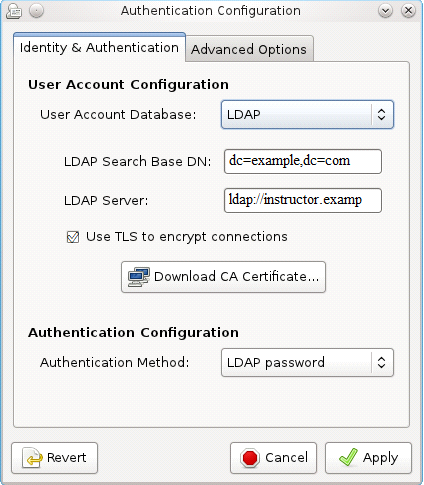The image size is (424, 485).
Task: Toggle Use TLS to encrypt connections
Action: coord(73,237)
